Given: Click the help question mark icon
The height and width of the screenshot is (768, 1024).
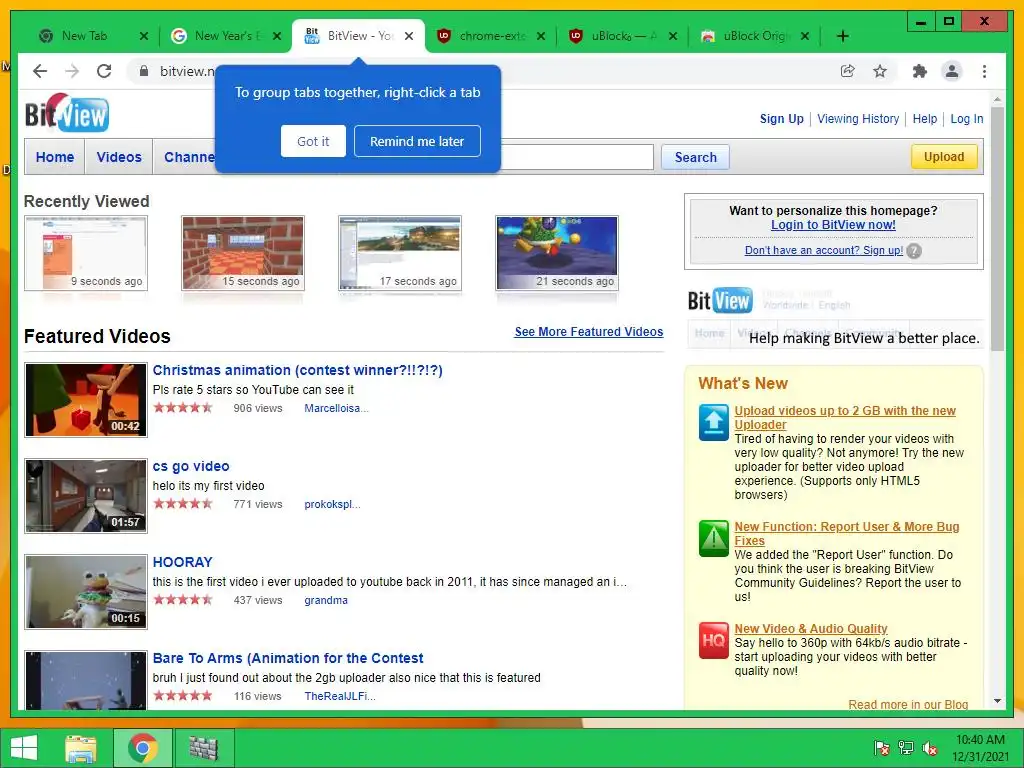Looking at the screenshot, I should pos(914,251).
